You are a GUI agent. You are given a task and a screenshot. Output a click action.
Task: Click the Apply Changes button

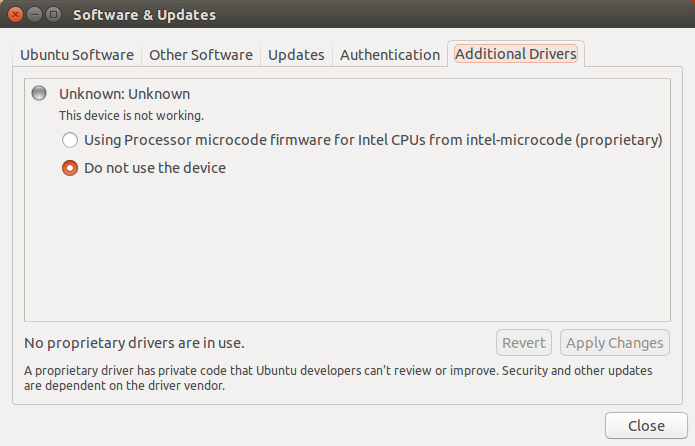(615, 343)
